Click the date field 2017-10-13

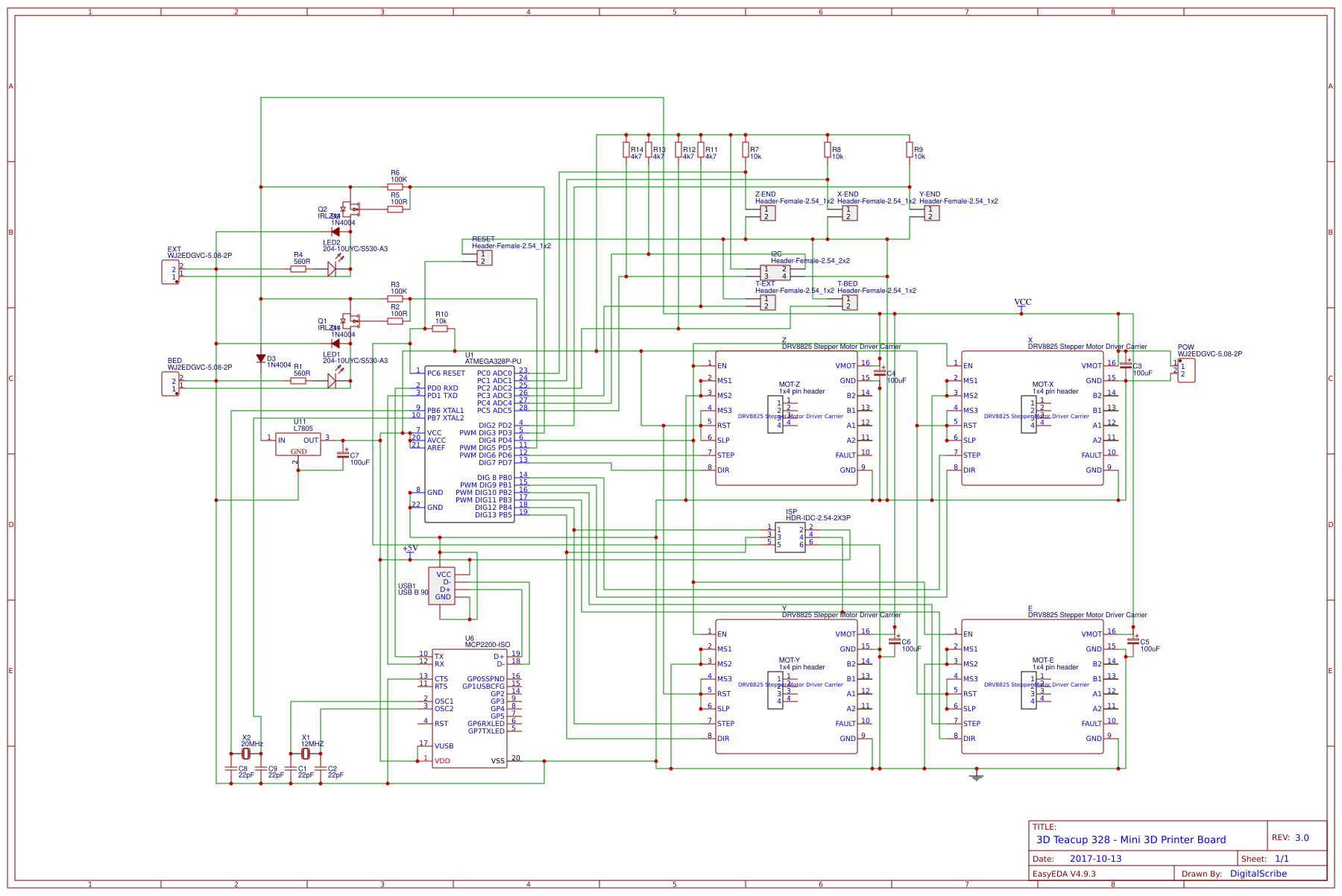[x=1096, y=858]
